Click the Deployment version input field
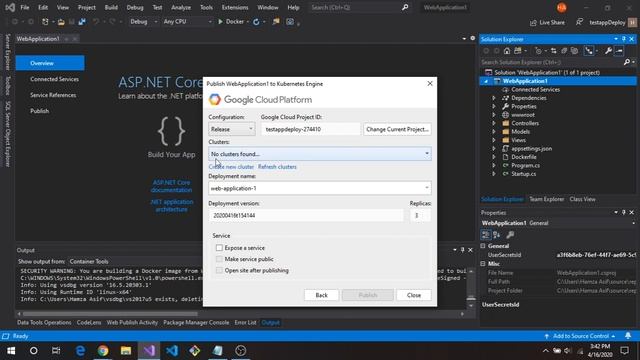Screen dimensions: 640x360 306,215
